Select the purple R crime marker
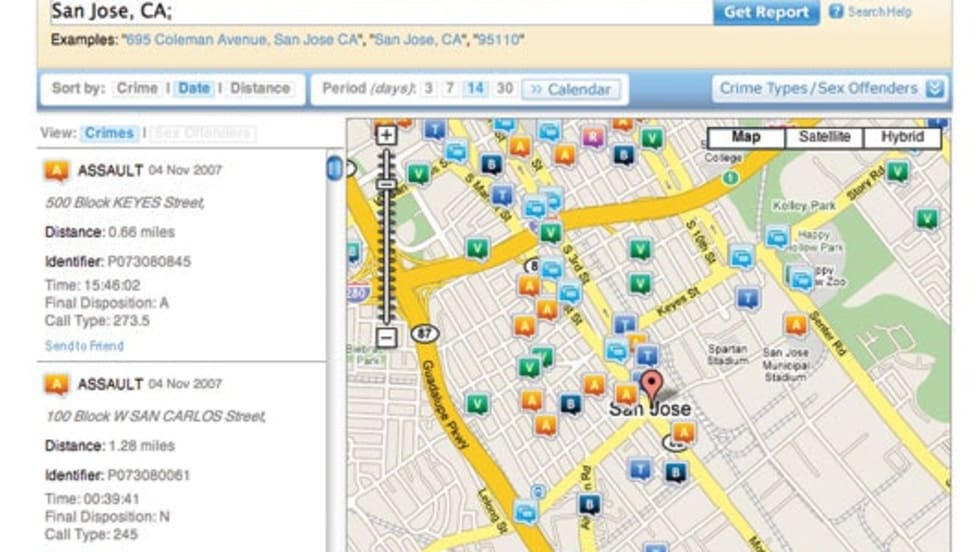Viewport: 980px width, 552px height. [x=594, y=137]
